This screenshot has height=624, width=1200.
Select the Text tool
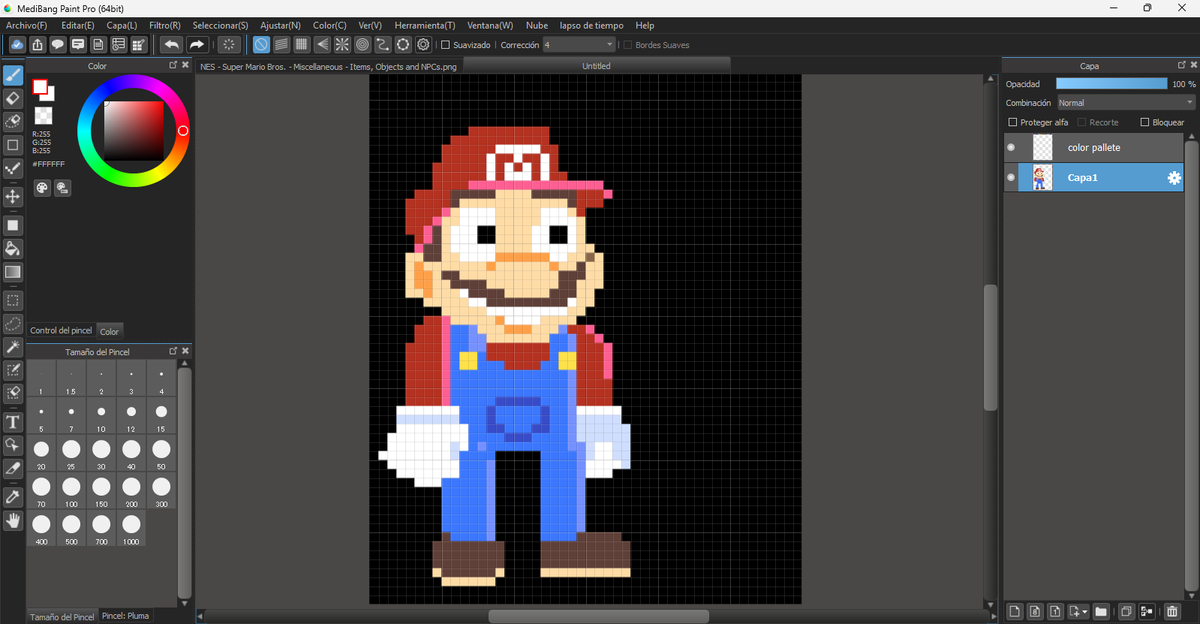click(x=13, y=421)
